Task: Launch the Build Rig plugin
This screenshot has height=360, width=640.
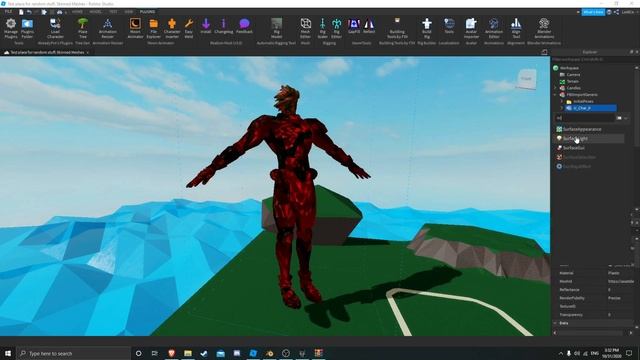Action: [x=427, y=28]
